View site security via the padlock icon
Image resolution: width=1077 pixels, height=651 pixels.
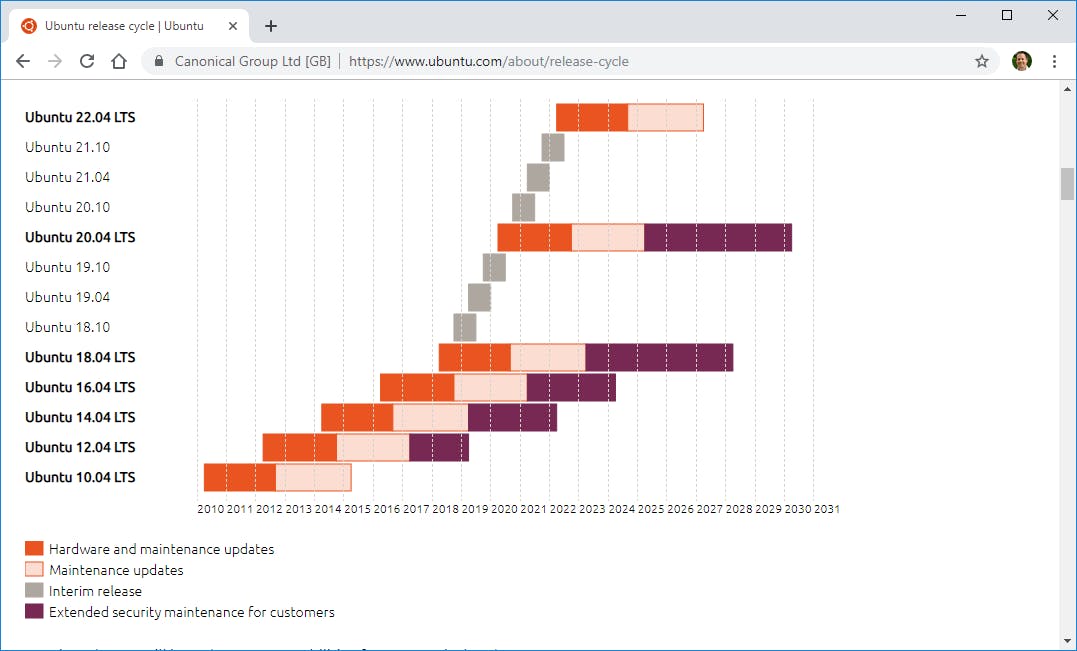pyautogui.click(x=157, y=61)
